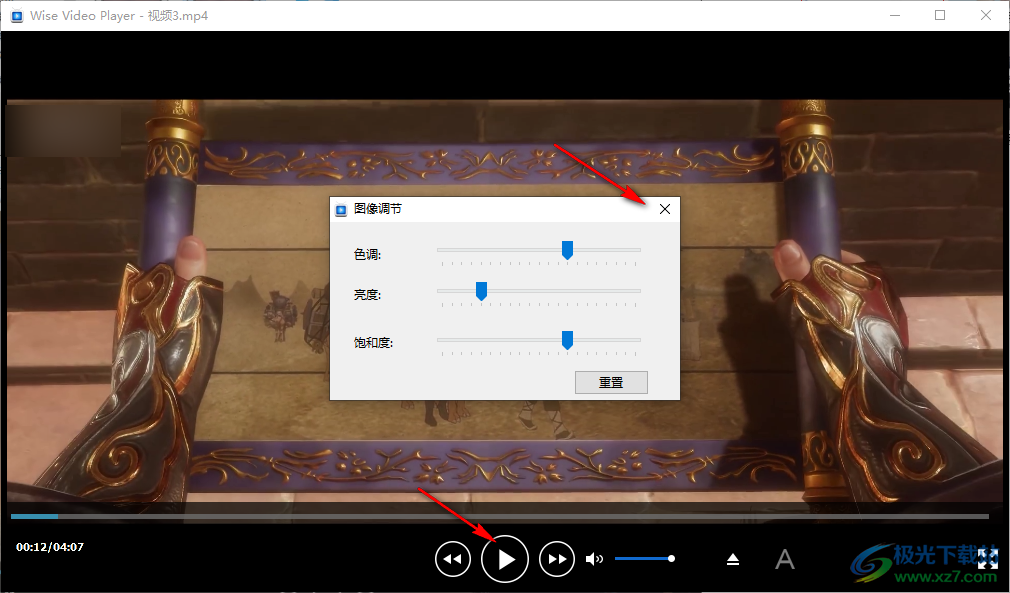This screenshot has width=1010, height=593.
Task: Close the Wise Video Player window
Action: click(x=986, y=15)
